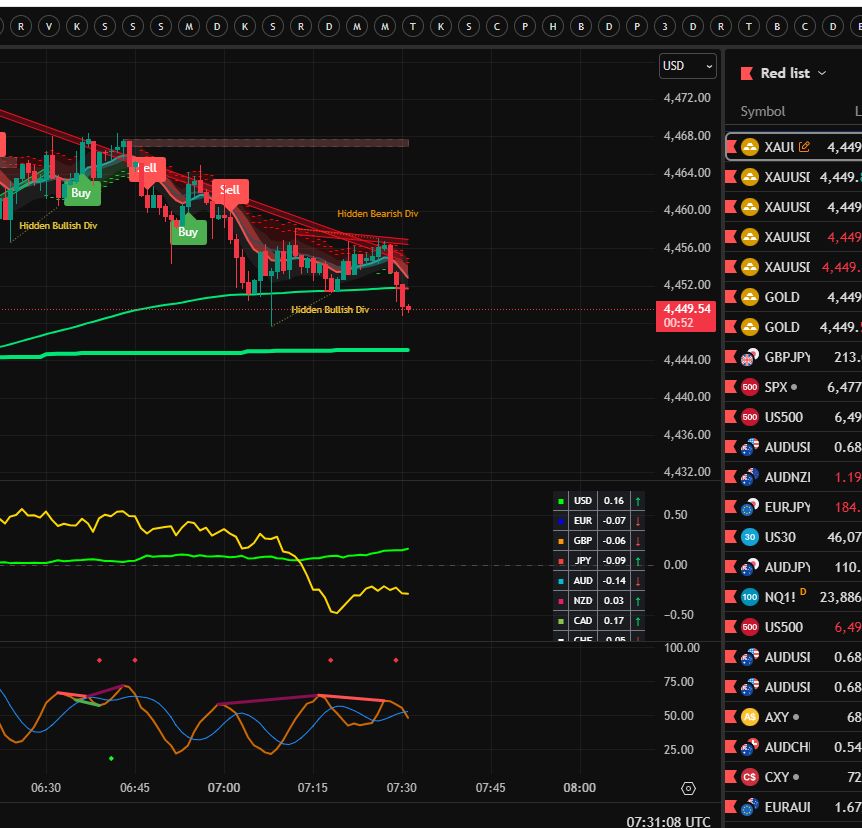Click the green Buy label near 07:00
This screenshot has height=828, width=862.
[187, 232]
